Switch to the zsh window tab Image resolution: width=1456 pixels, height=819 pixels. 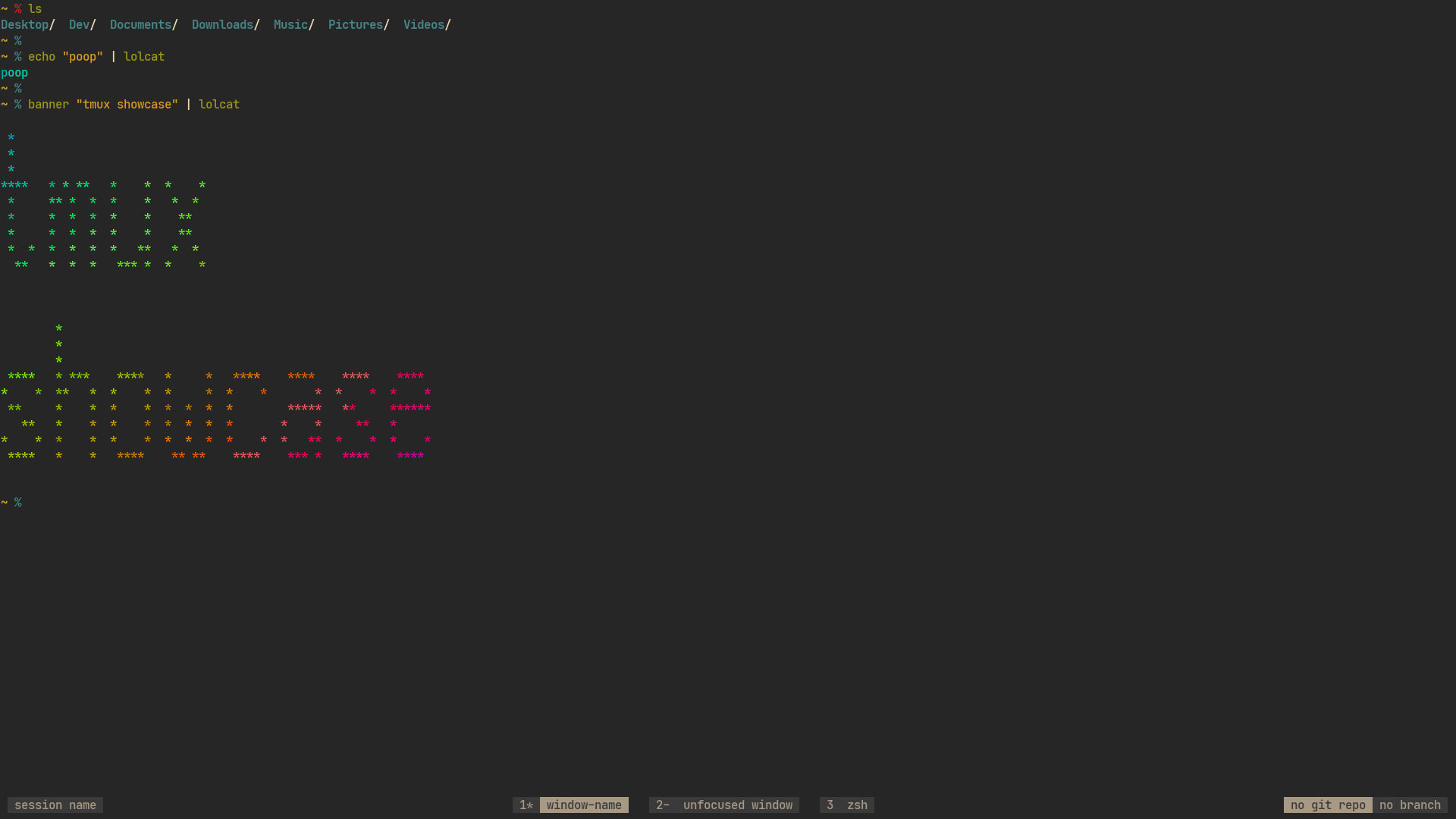click(857, 805)
